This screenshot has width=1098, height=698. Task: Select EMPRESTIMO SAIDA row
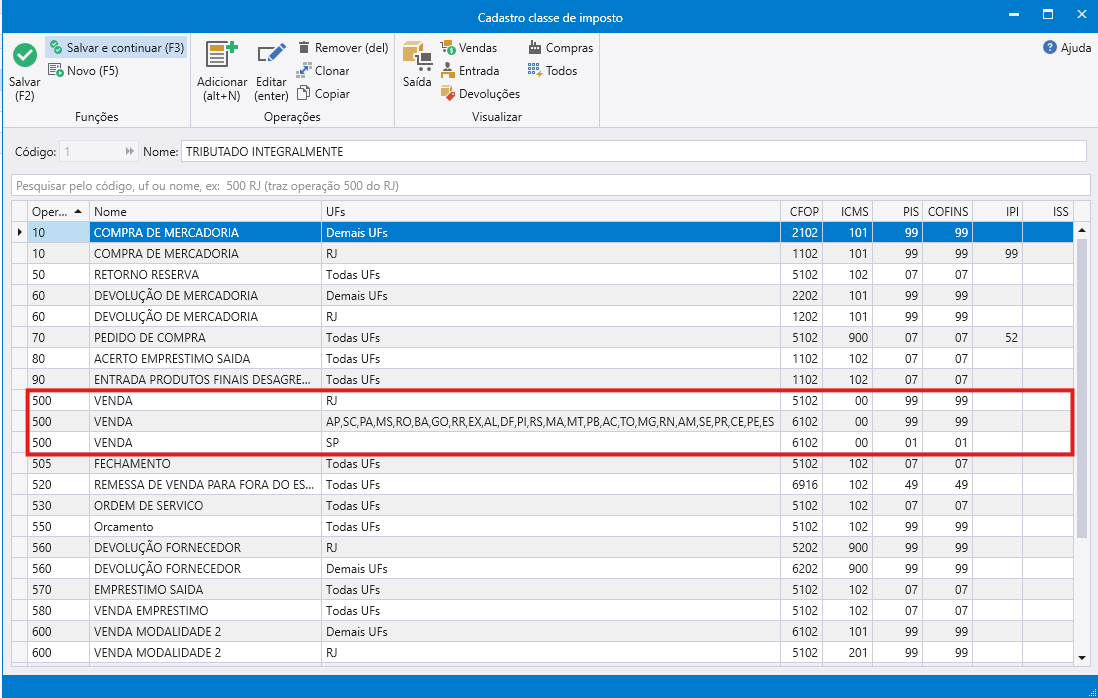click(543, 589)
